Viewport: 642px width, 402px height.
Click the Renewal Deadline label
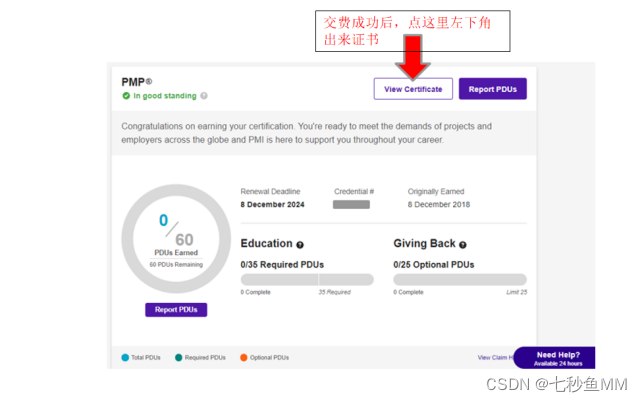(270, 191)
